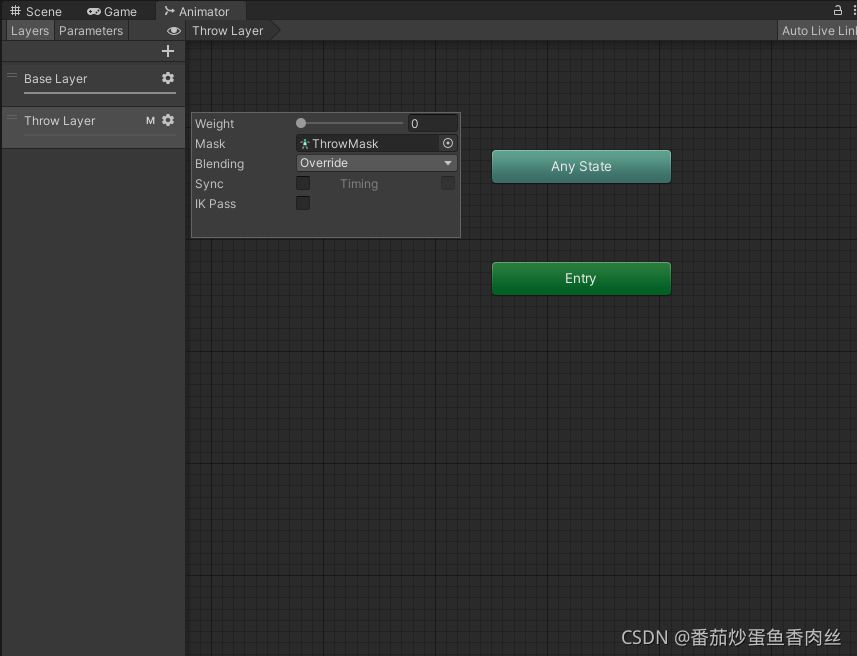Image resolution: width=857 pixels, height=656 pixels.
Task: Click the Mask label
Action: [210, 144]
